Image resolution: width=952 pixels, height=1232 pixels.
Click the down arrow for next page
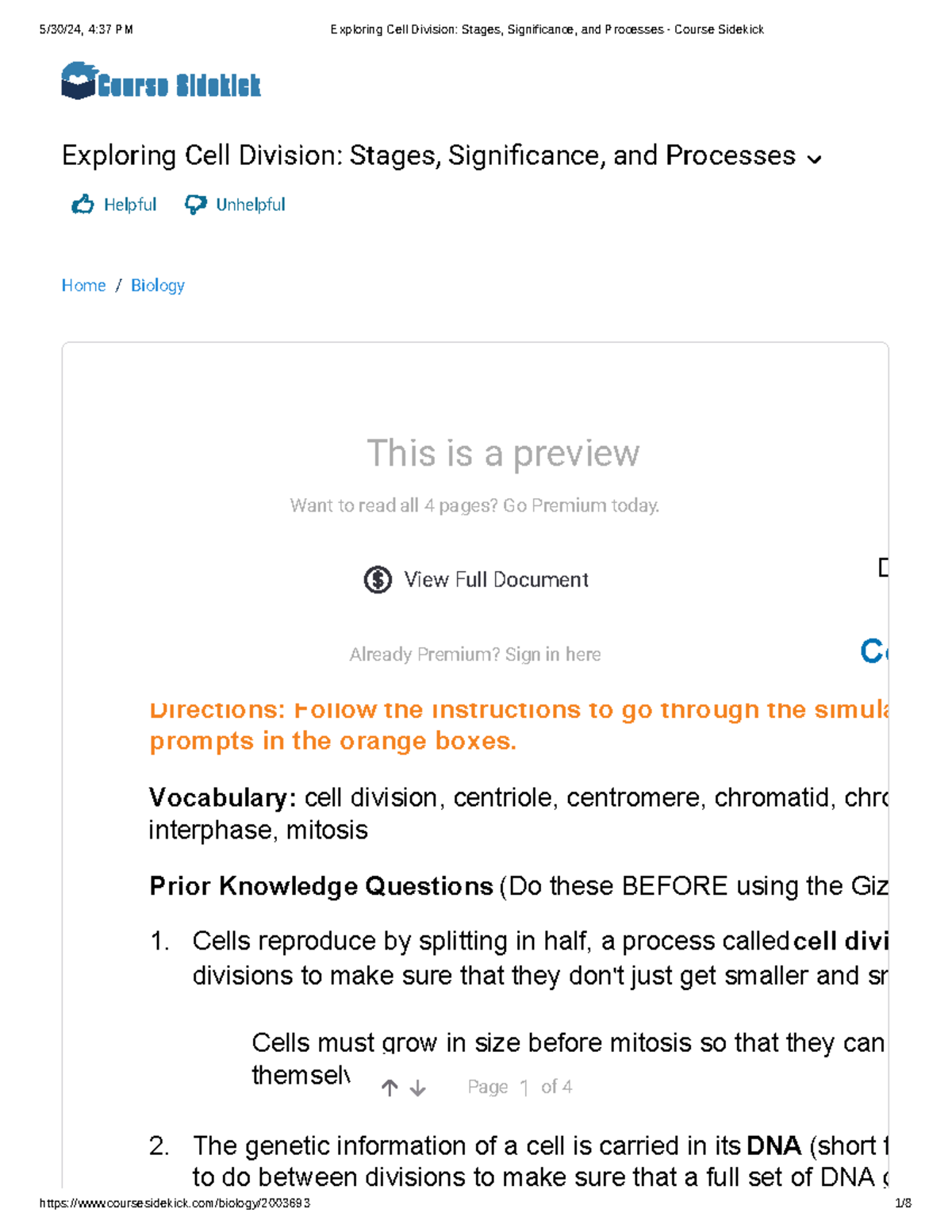coord(418,1087)
